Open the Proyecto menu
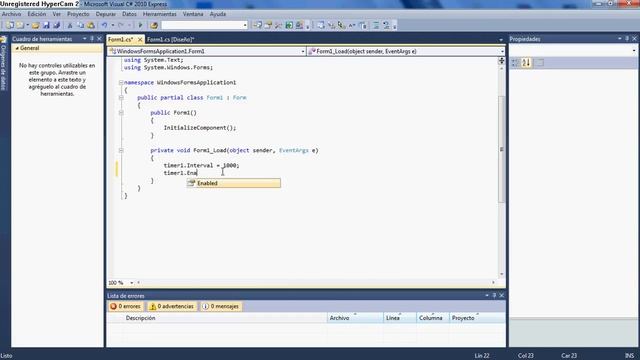Viewport: 640px width, 360px height. [78, 14]
